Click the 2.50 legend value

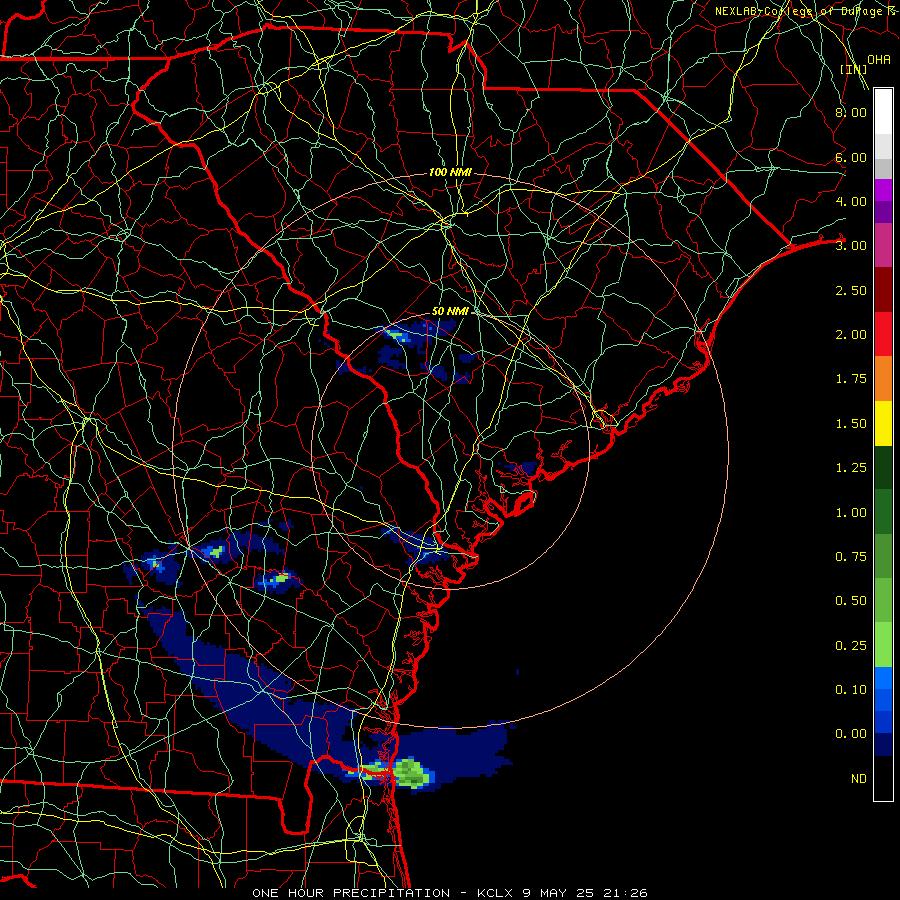(x=851, y=290)
